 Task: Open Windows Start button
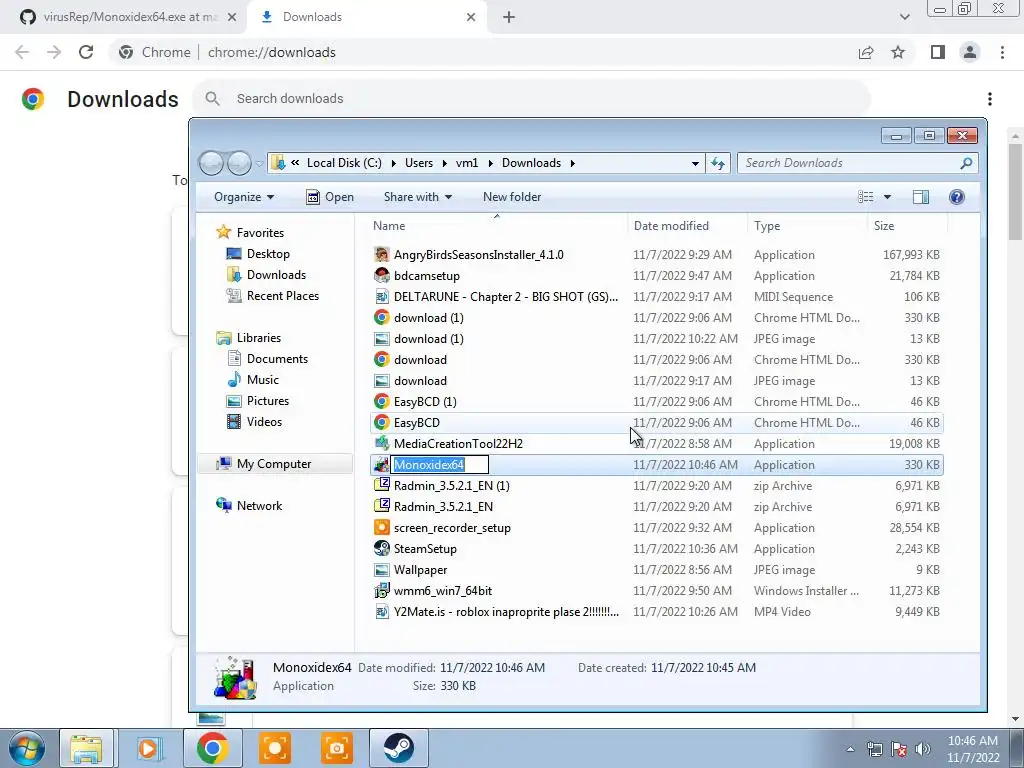coord(27,748)
